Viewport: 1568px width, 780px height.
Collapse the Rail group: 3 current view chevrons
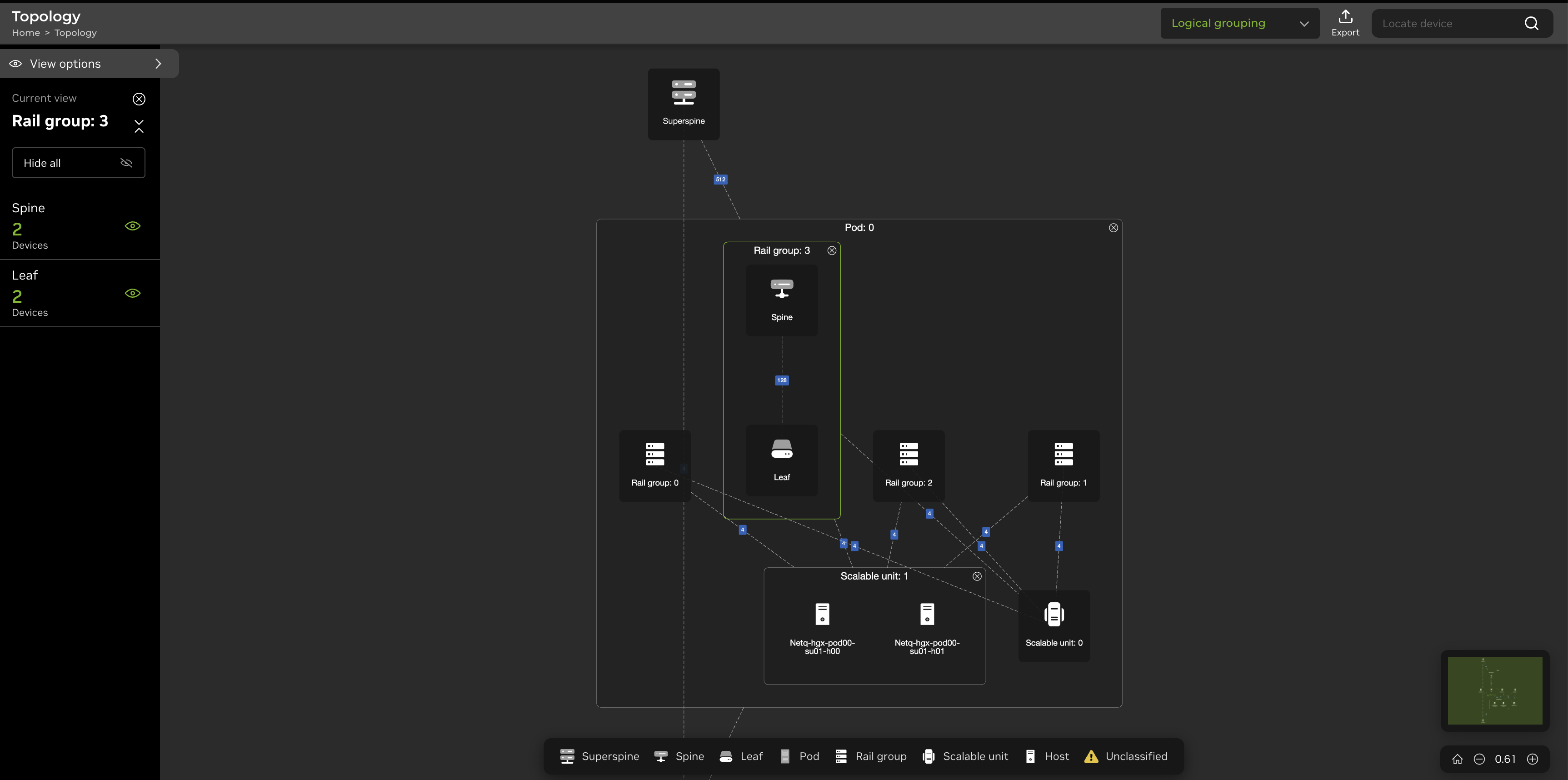(x=139, y=125)
